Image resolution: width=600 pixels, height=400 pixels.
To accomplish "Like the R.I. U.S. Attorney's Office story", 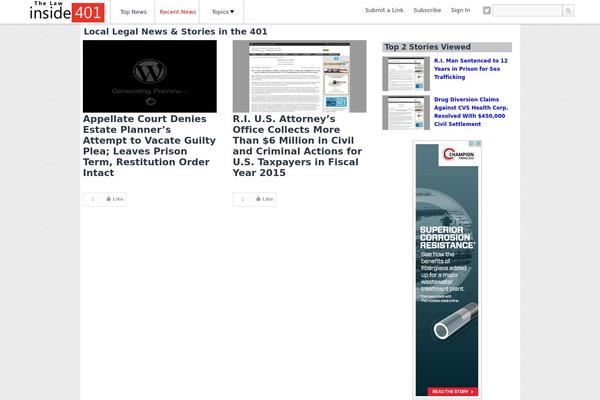I will (x=264, y=199).
